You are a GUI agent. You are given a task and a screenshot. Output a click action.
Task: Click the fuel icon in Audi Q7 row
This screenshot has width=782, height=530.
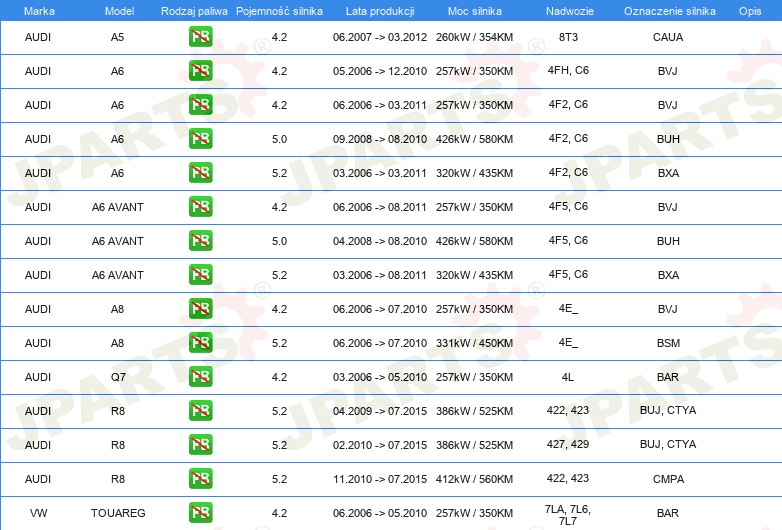click(x=200, y=377)
